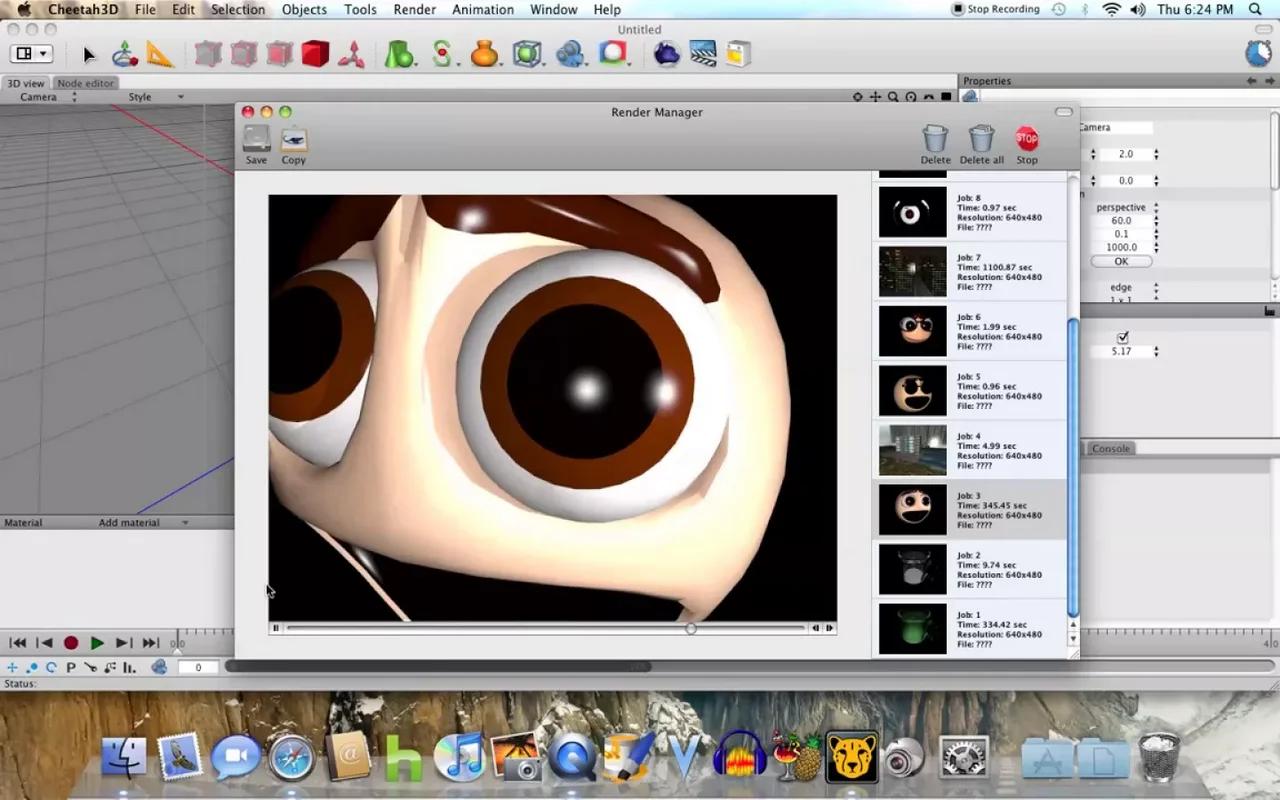Click the Save icon in Render Manager
Viewport: 1280px width, 800px height.
pos(257,140)
